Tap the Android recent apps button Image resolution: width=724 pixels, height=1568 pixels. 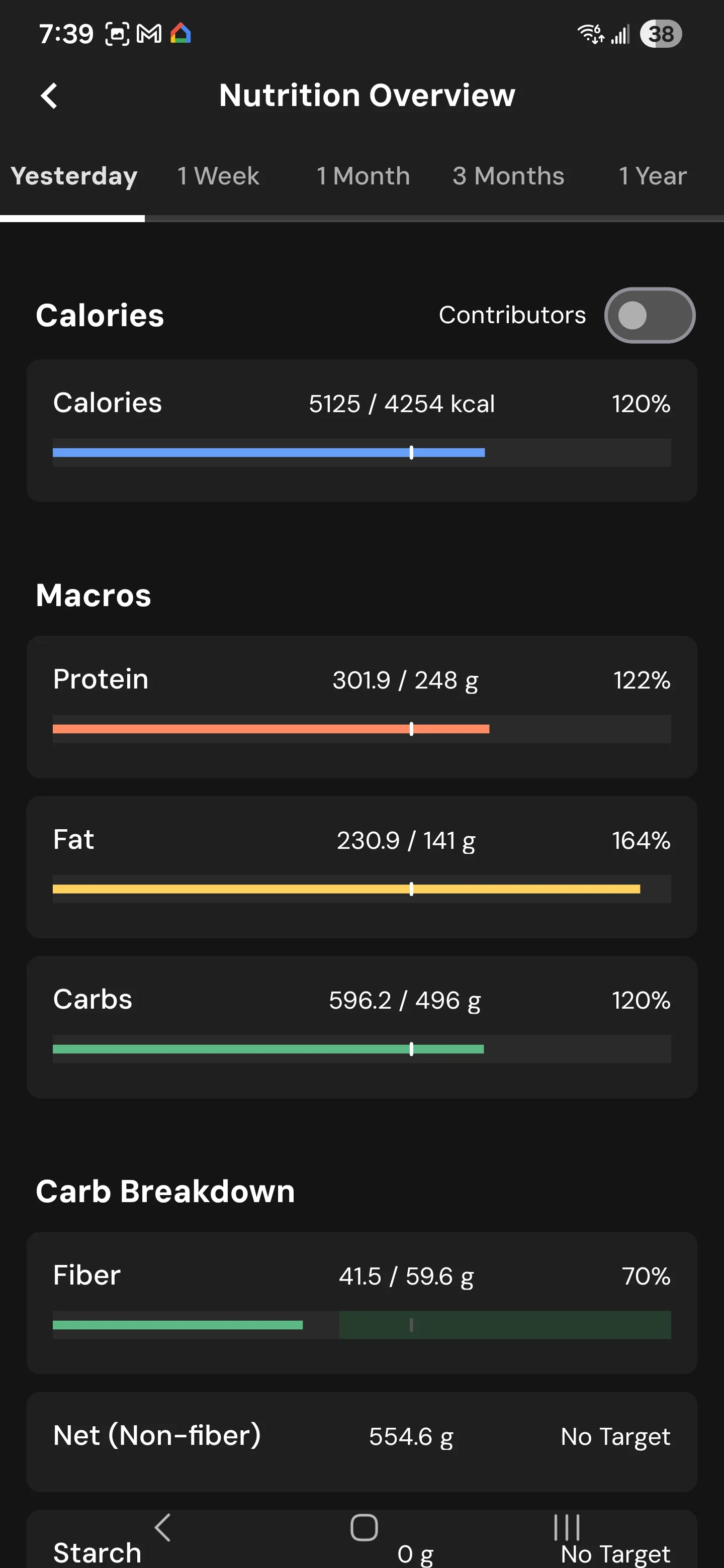tap(566, 1527)
